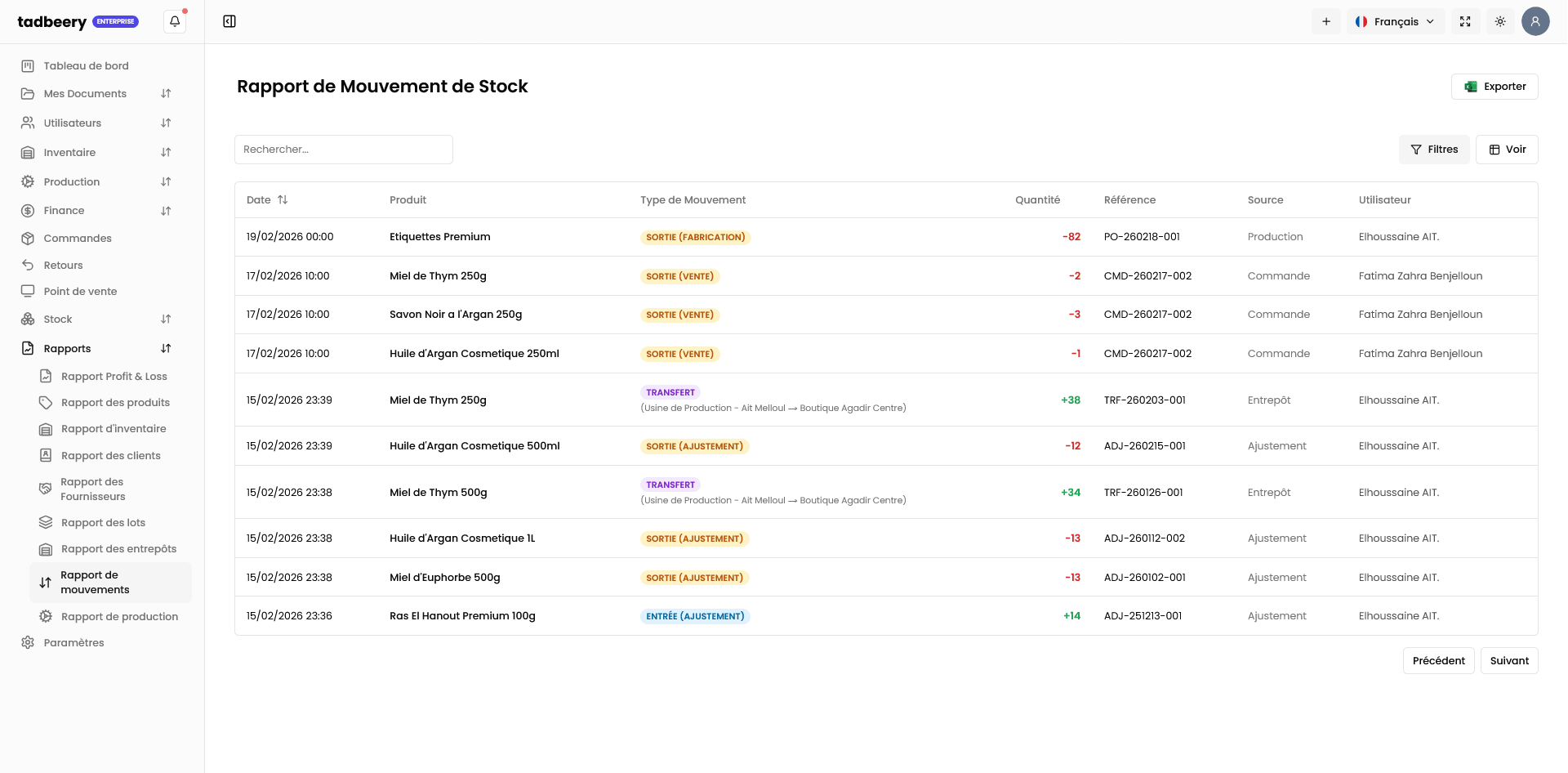Click Rapport de mouvements arrows icon
The image size is (1568, 773).
tap(46, 583)
